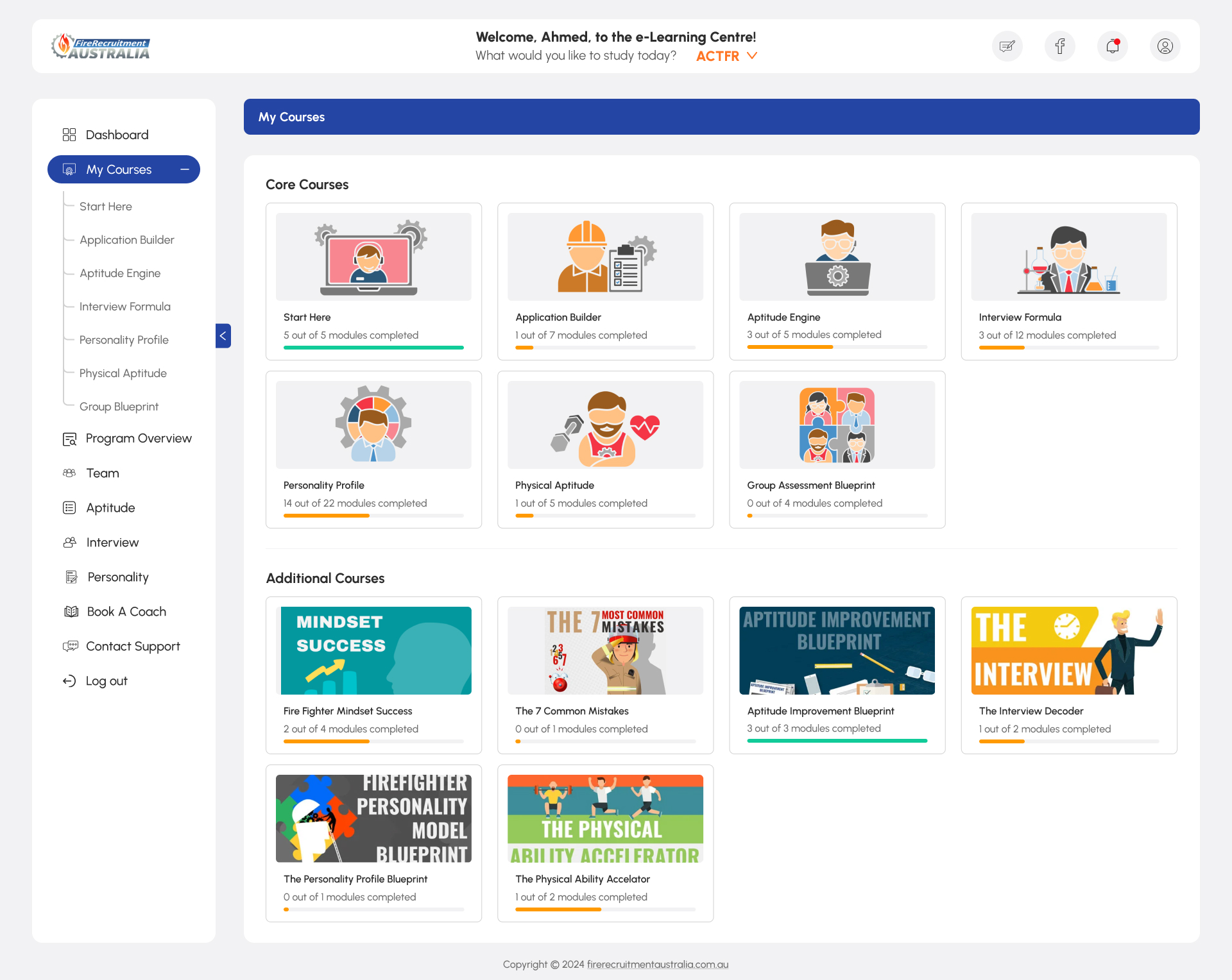Open the feedback form icon in header

1007,46
